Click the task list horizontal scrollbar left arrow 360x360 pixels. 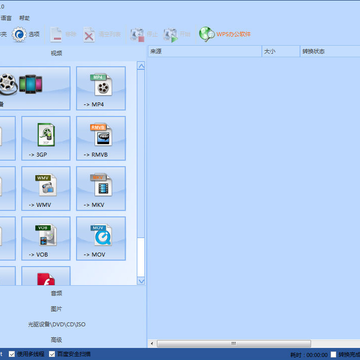click(x=152, y=343)
